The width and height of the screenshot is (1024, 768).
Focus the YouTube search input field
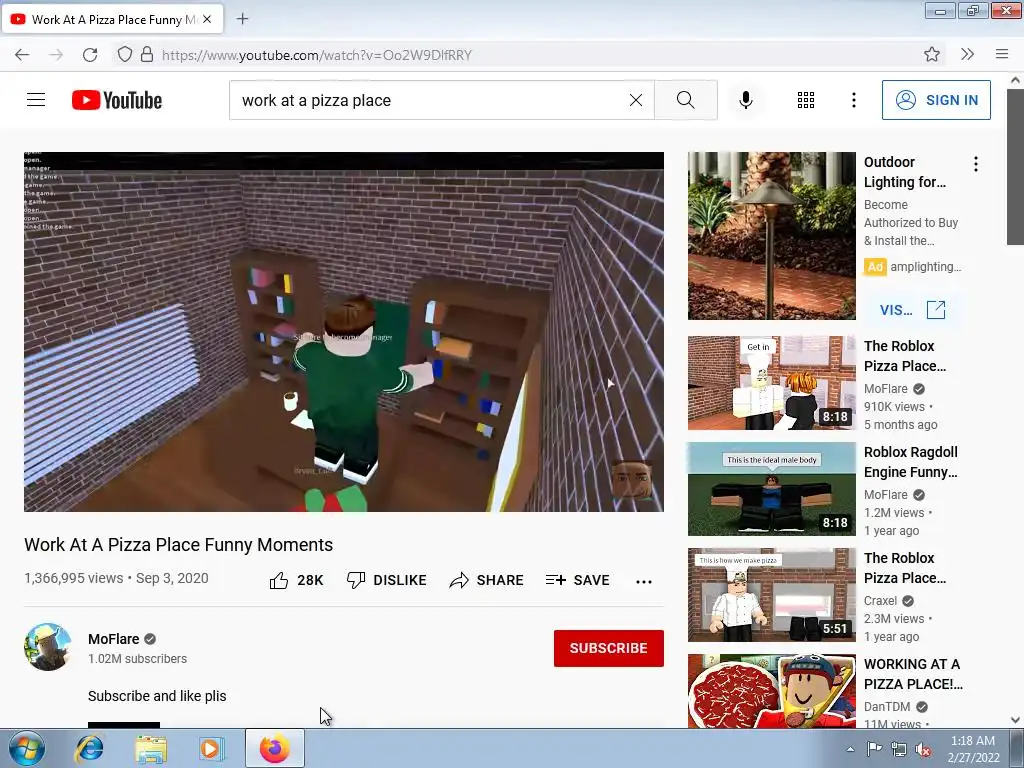pyautogui.click(x=431, y=100)
